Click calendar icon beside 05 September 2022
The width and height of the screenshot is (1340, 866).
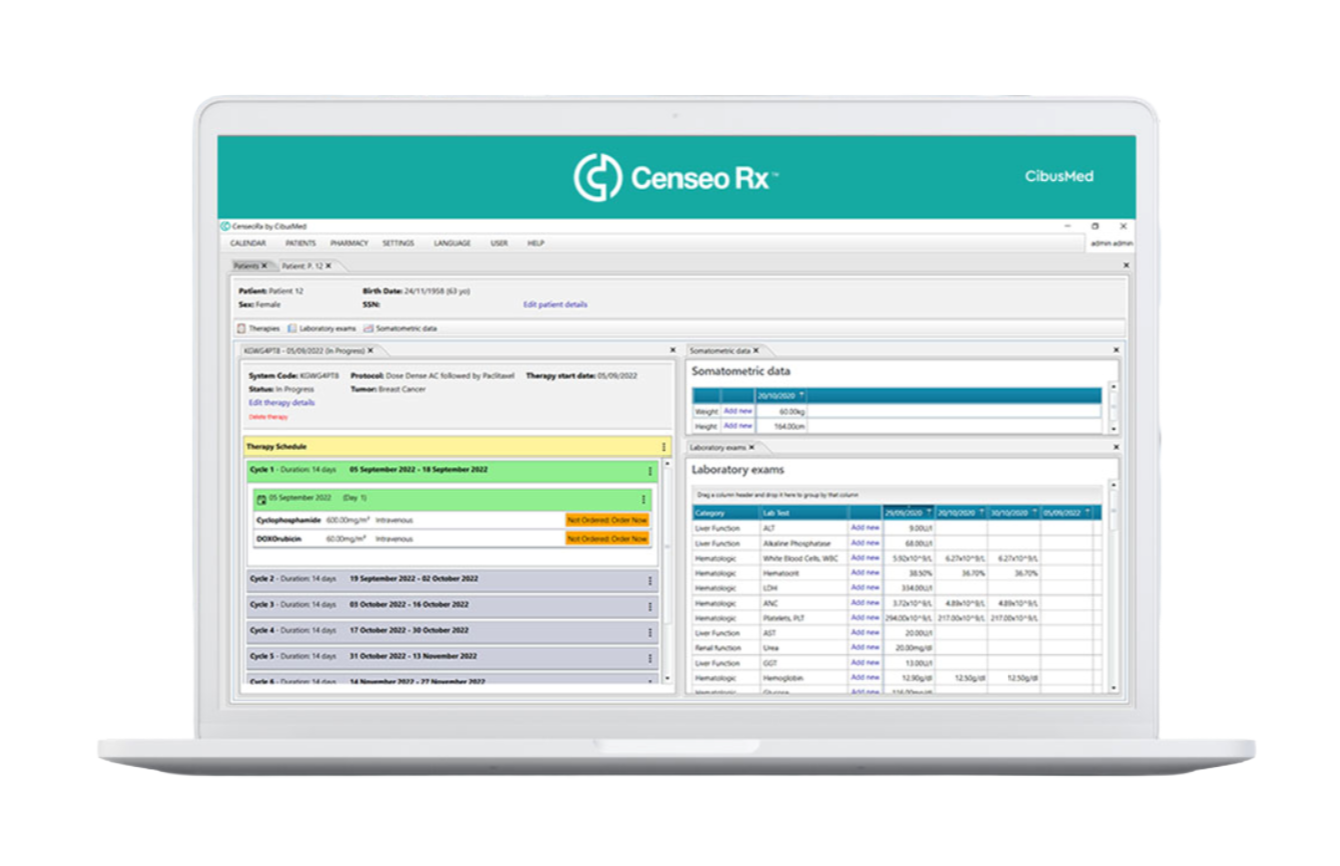point(261,498)
